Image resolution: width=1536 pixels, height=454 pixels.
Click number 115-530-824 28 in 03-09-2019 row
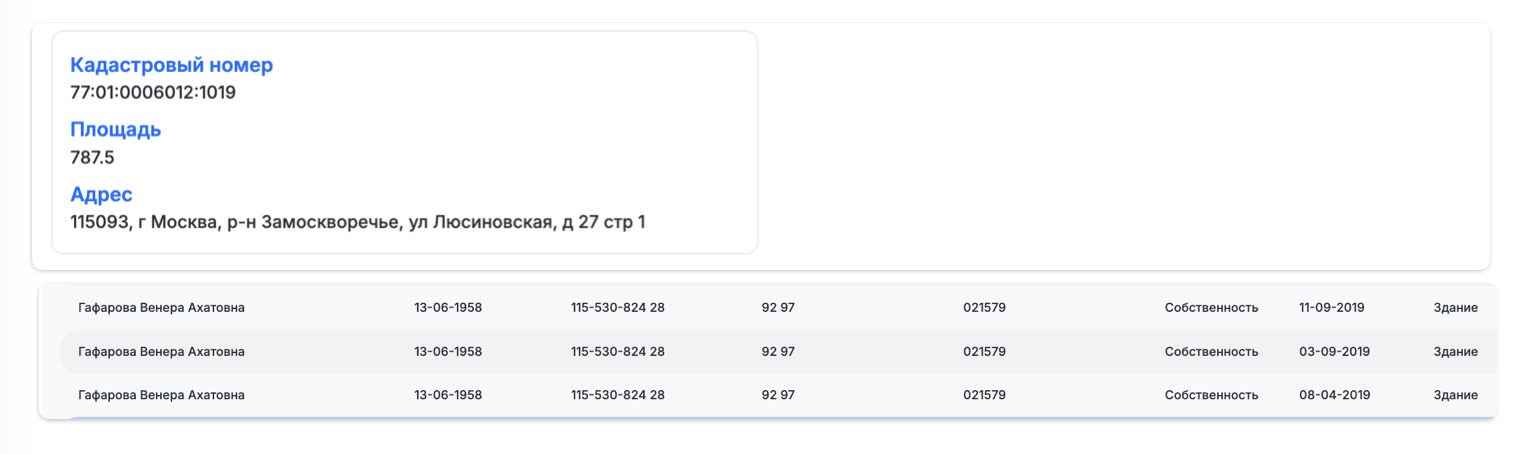[618, 352]
